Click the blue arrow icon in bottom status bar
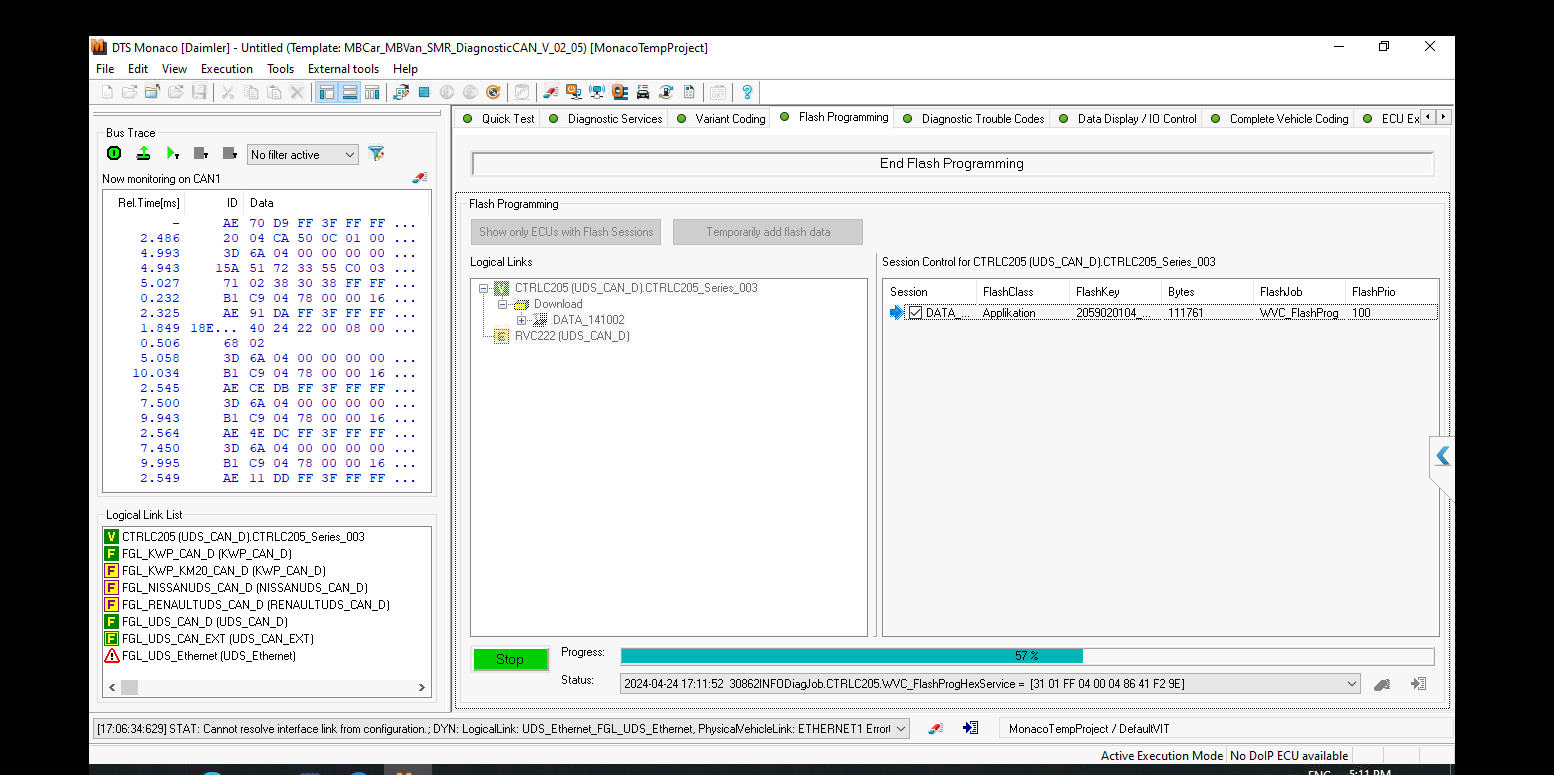The height and width of the screenshot is (775, 1554). point(970,728)
